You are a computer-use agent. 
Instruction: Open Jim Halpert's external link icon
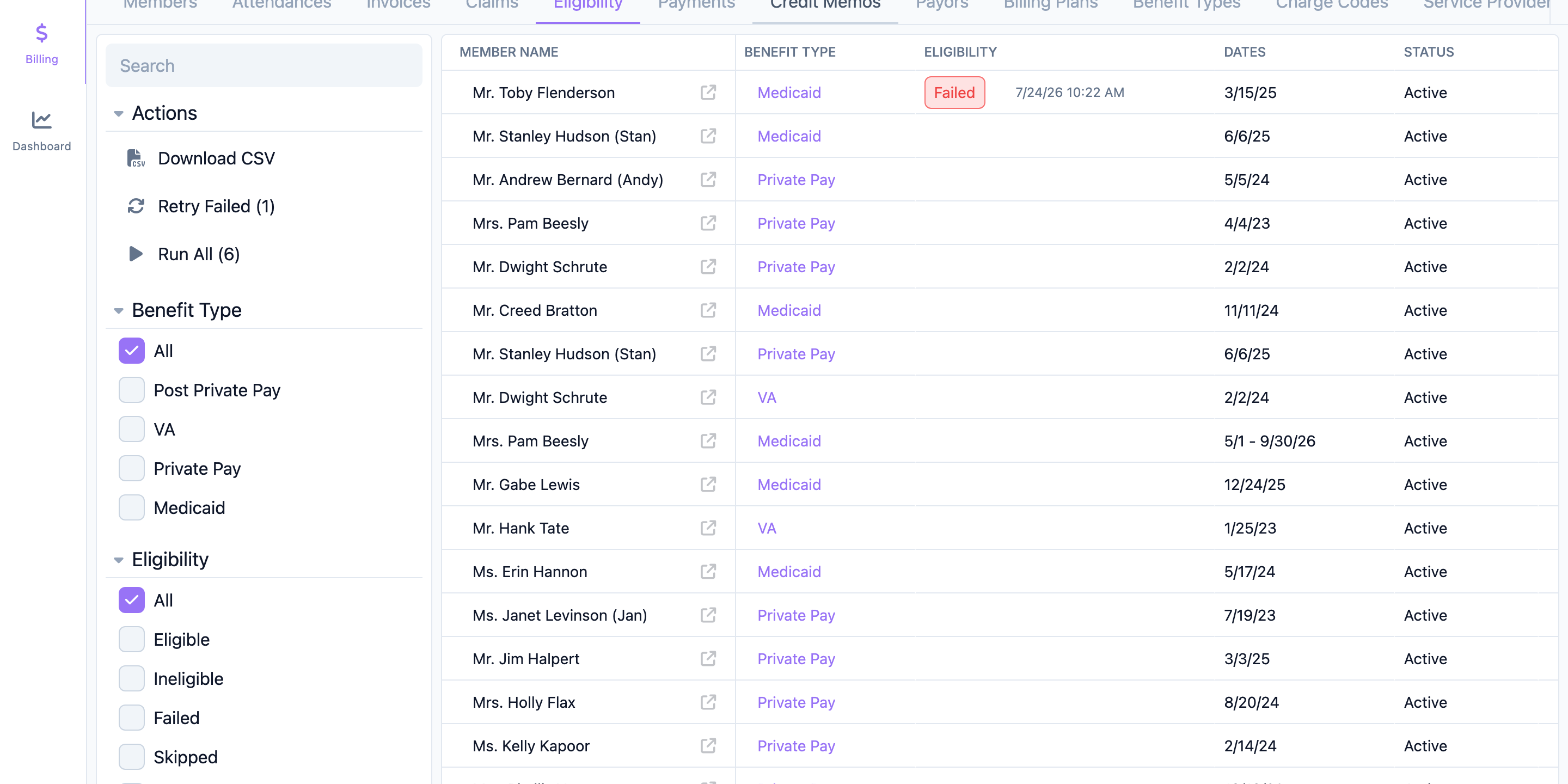click(708, 659)
